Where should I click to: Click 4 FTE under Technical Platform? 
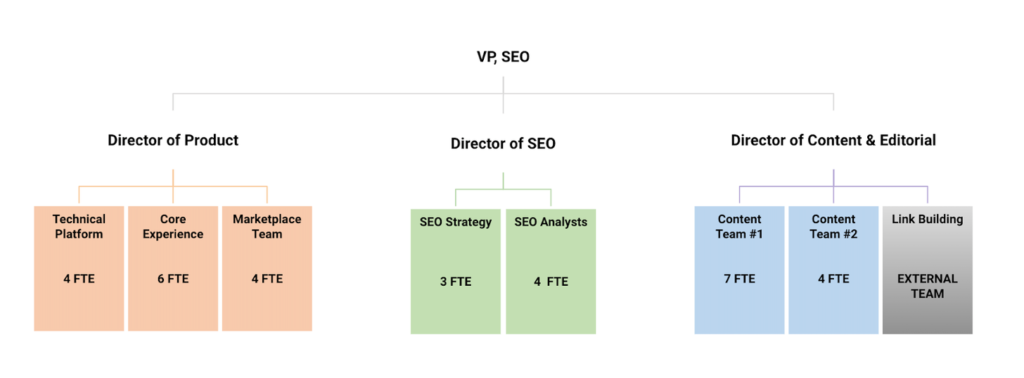point(79,279)
